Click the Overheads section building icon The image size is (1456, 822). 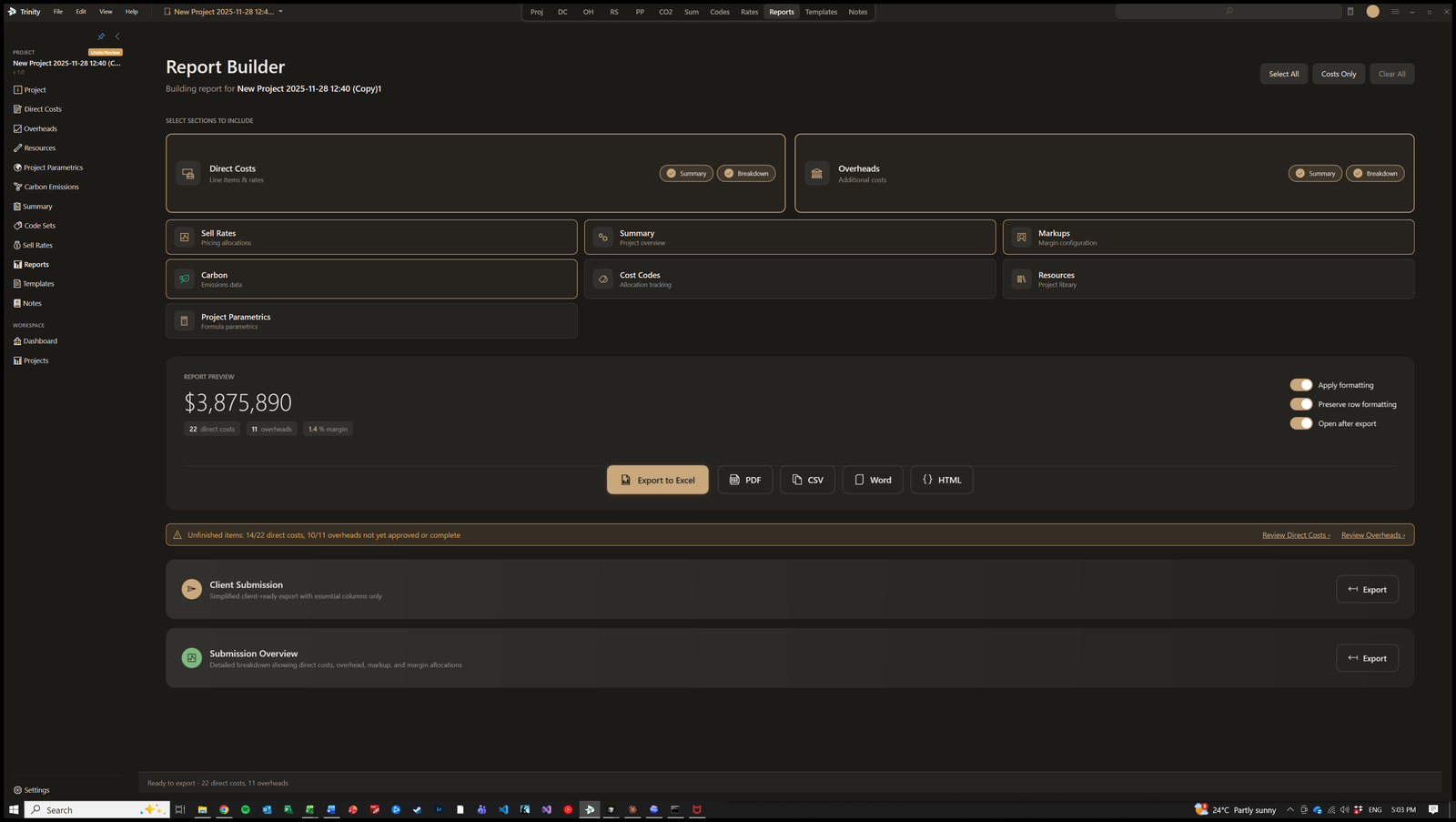[x=817, y=173]
